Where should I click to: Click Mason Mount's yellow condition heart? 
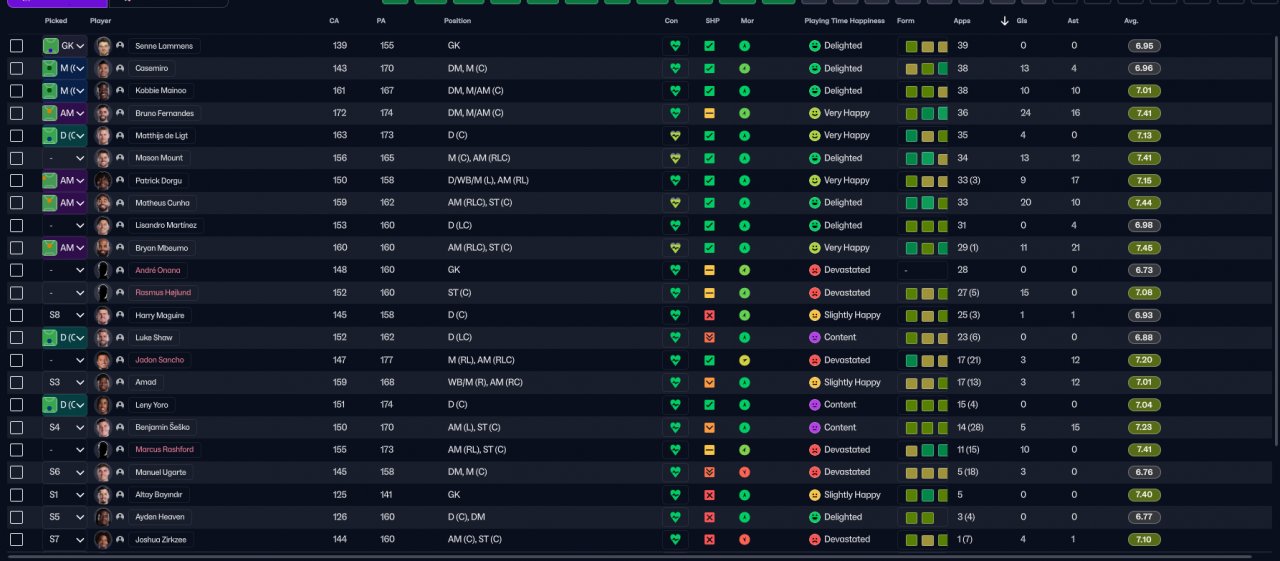(x=675, y=158)
